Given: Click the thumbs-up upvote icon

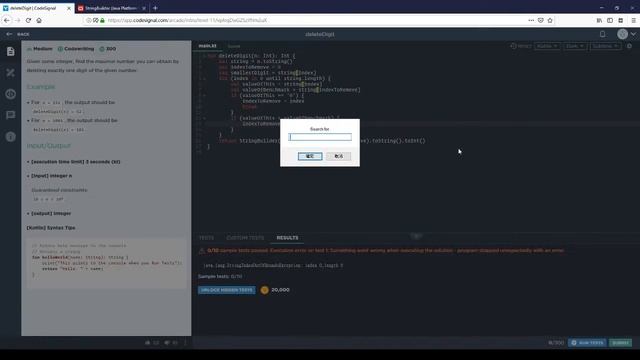Looking at the screenshot, I should point(148,342).
